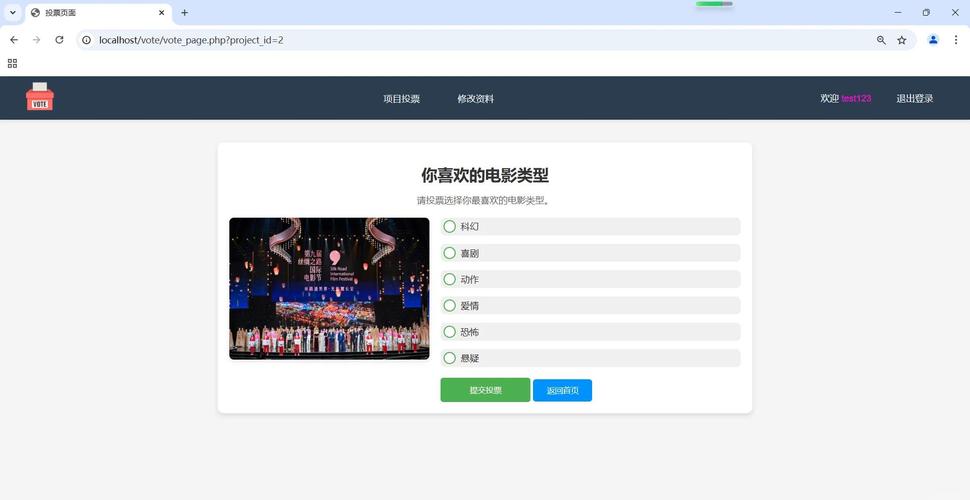The width and height of the screenshot is (970, 500).
Task: Open Chrome three-dot menu
Action: tap(956, 40)
